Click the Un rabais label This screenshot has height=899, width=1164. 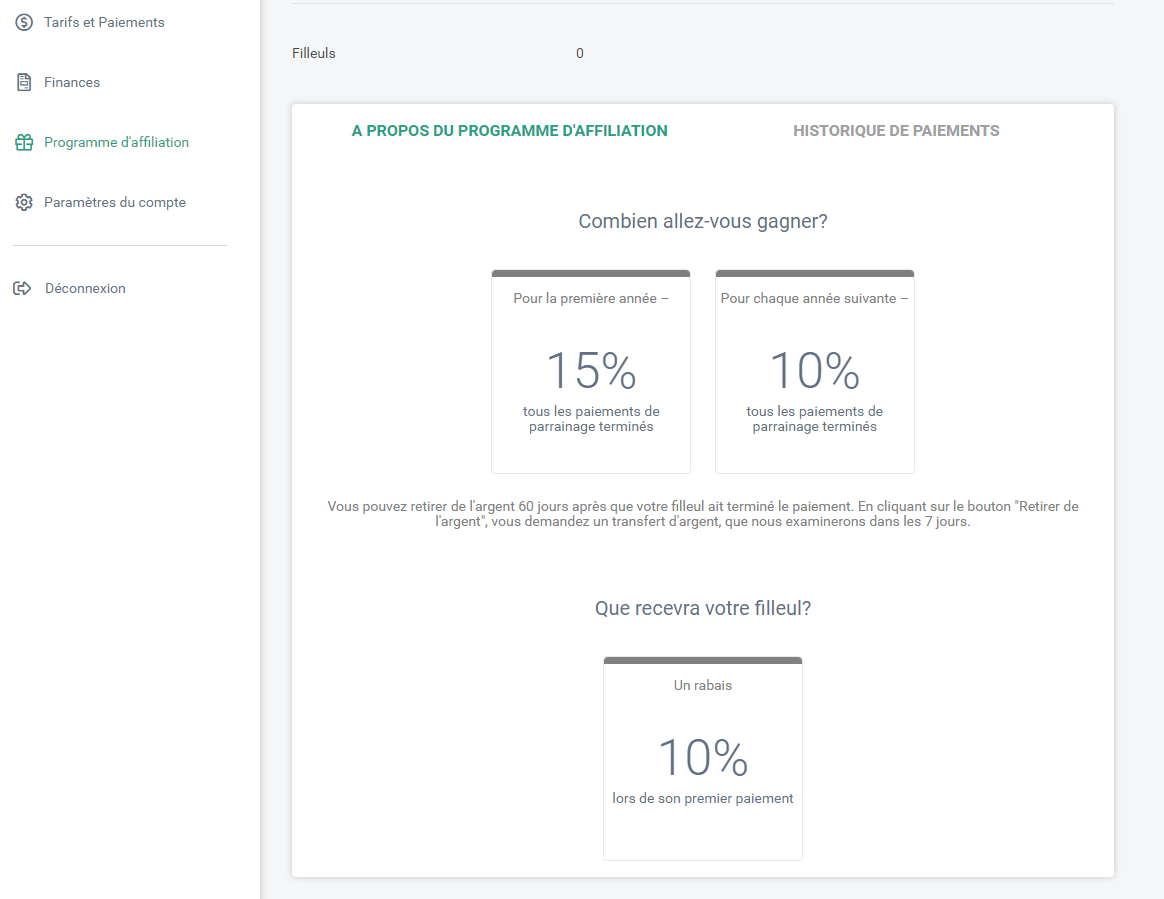[702, 685]
